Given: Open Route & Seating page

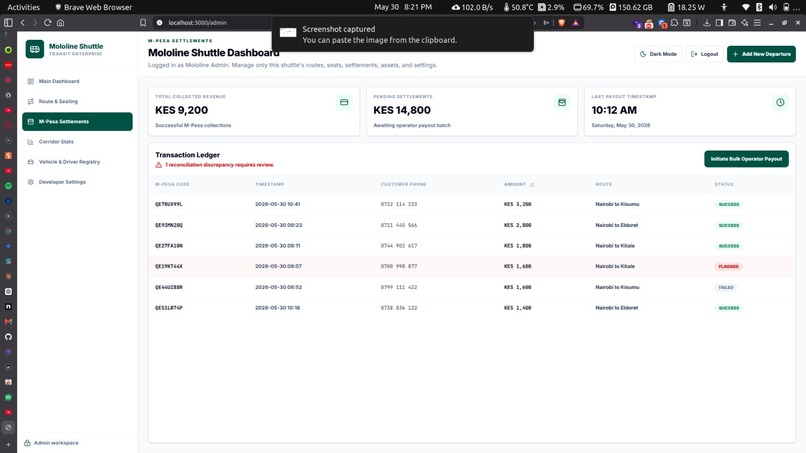Looking at the screenshot, I should pos(77,101).
